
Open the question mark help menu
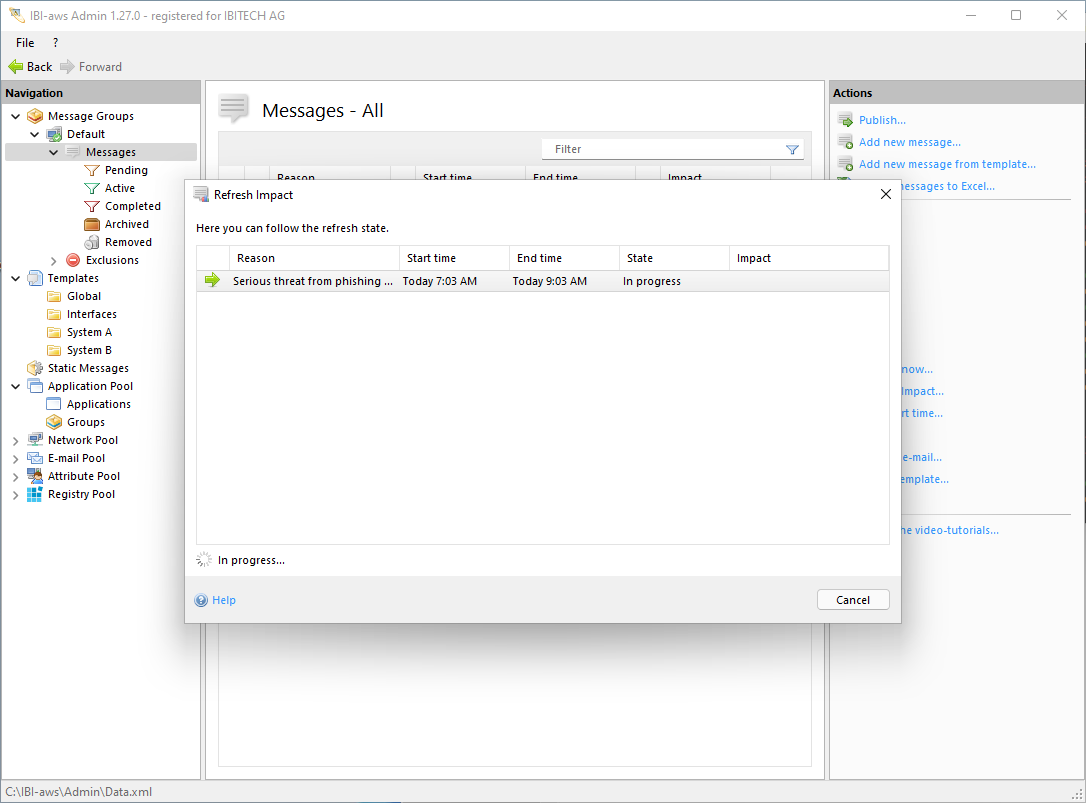coord(55,43)
